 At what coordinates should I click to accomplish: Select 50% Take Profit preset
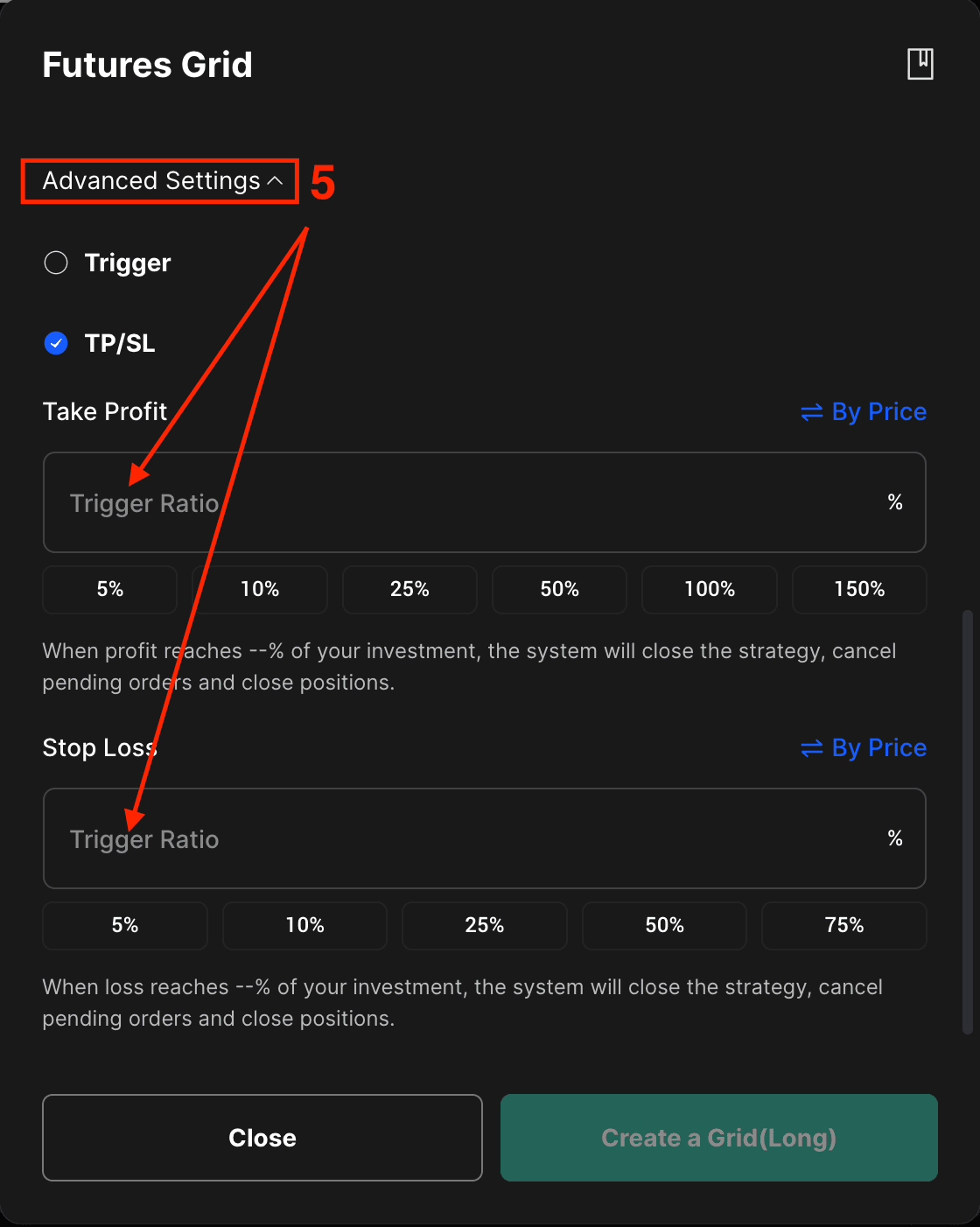pyautogui.click(x=560, y=589)
